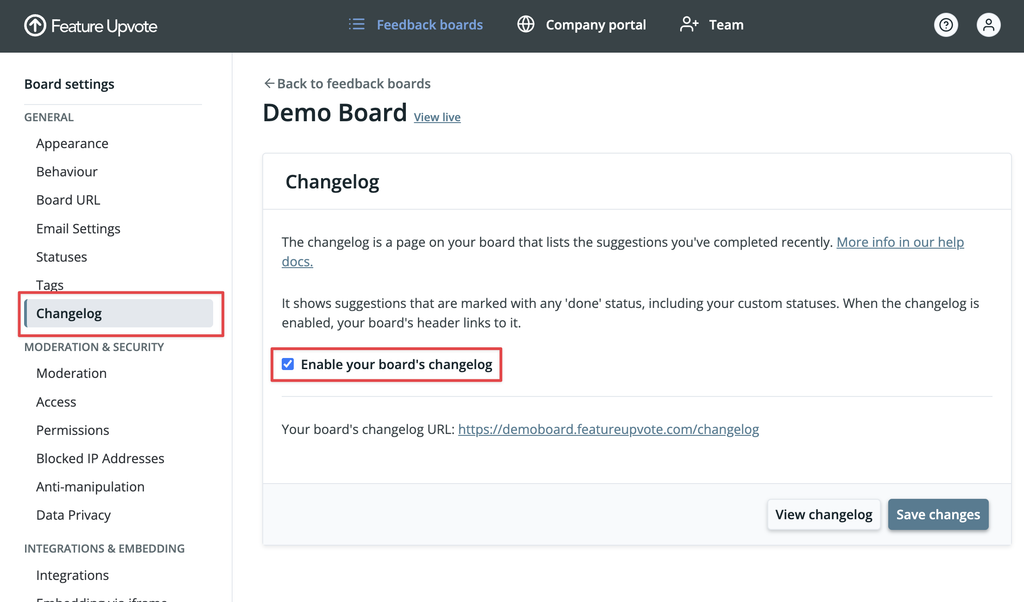The width and height of the screenshot is (1024, 602).
Task: Select Blocked IP Addresses in sidebar
Action: [100, 458]
